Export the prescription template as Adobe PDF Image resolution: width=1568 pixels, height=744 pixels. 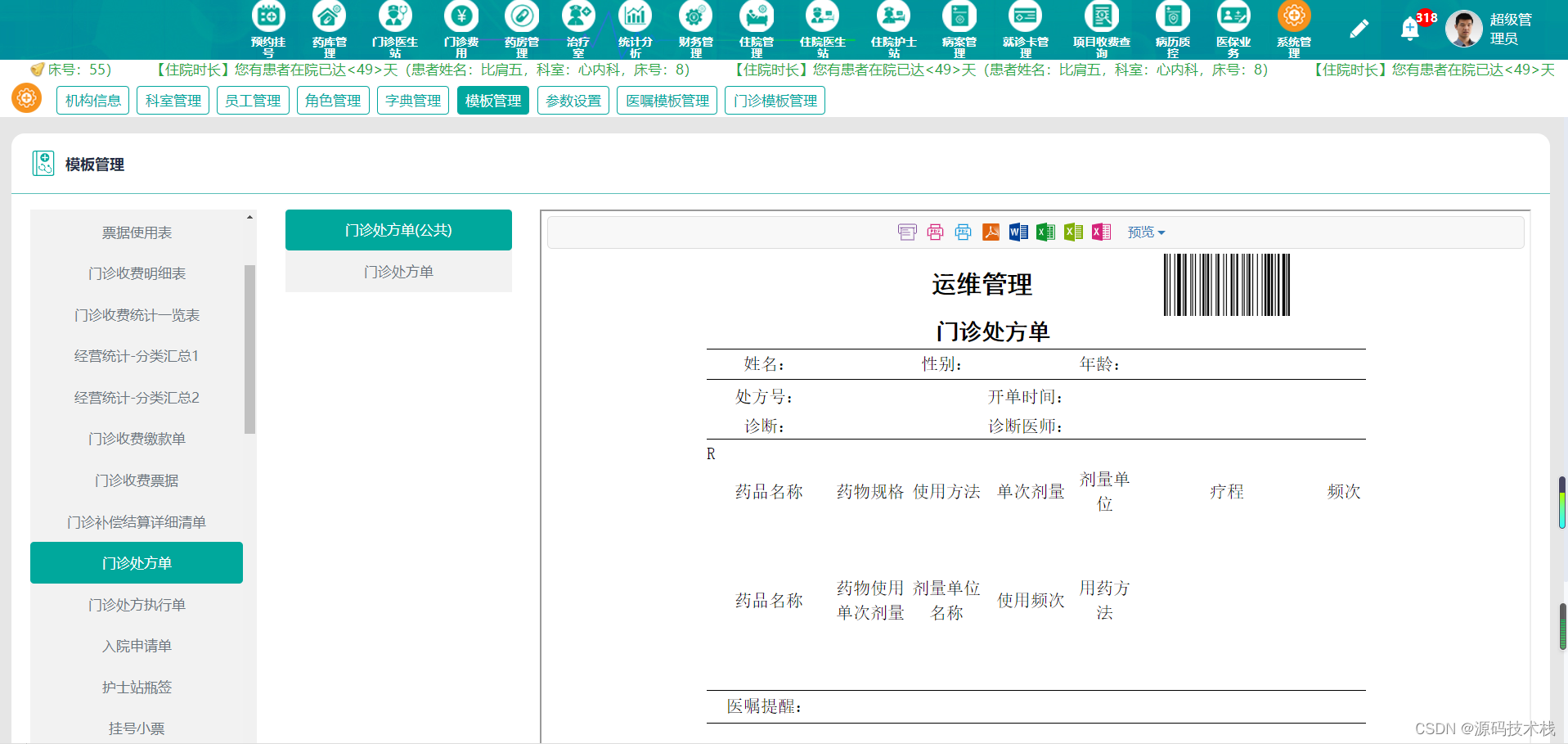tap(991, 232)
